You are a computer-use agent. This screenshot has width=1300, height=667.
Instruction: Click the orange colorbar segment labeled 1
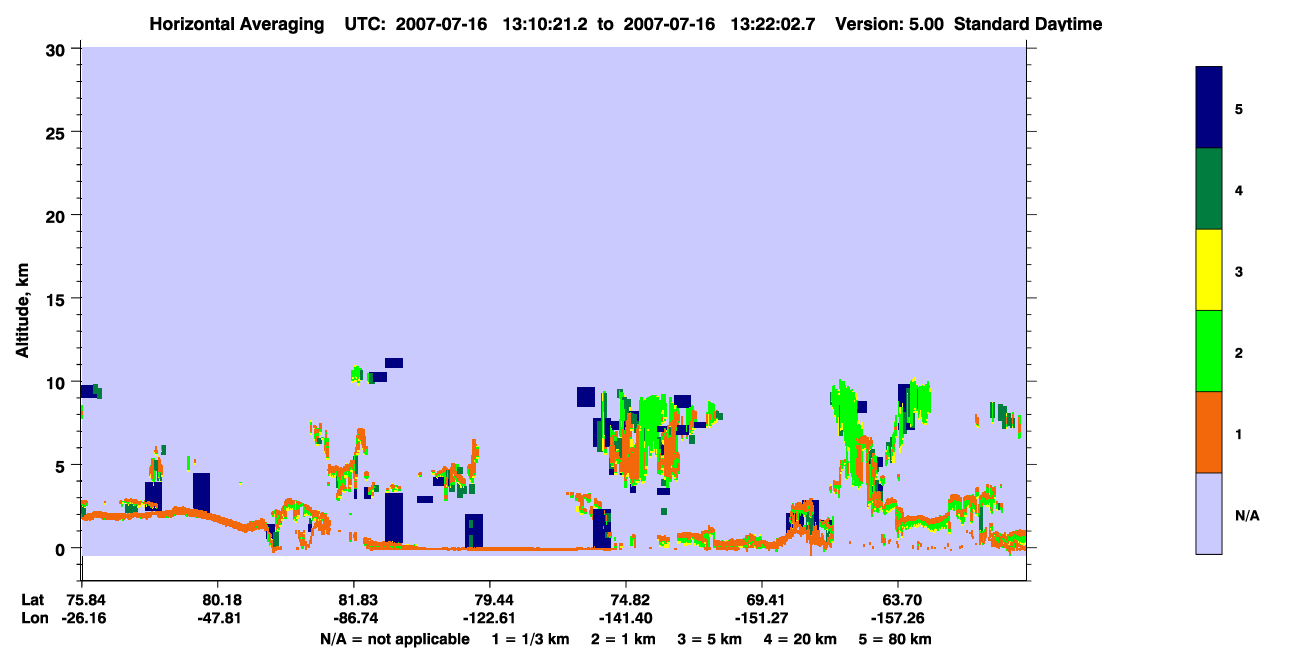(1209, 432)
